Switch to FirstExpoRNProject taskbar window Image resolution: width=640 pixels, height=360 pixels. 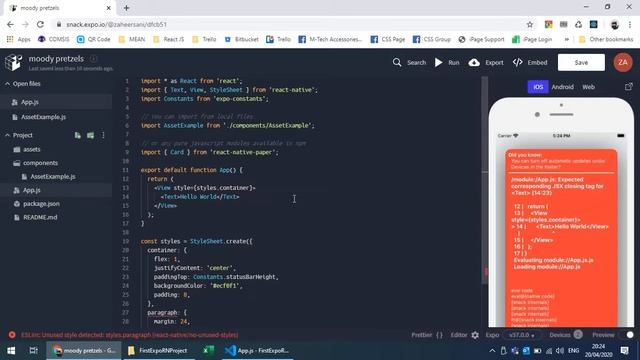[158, 351]
